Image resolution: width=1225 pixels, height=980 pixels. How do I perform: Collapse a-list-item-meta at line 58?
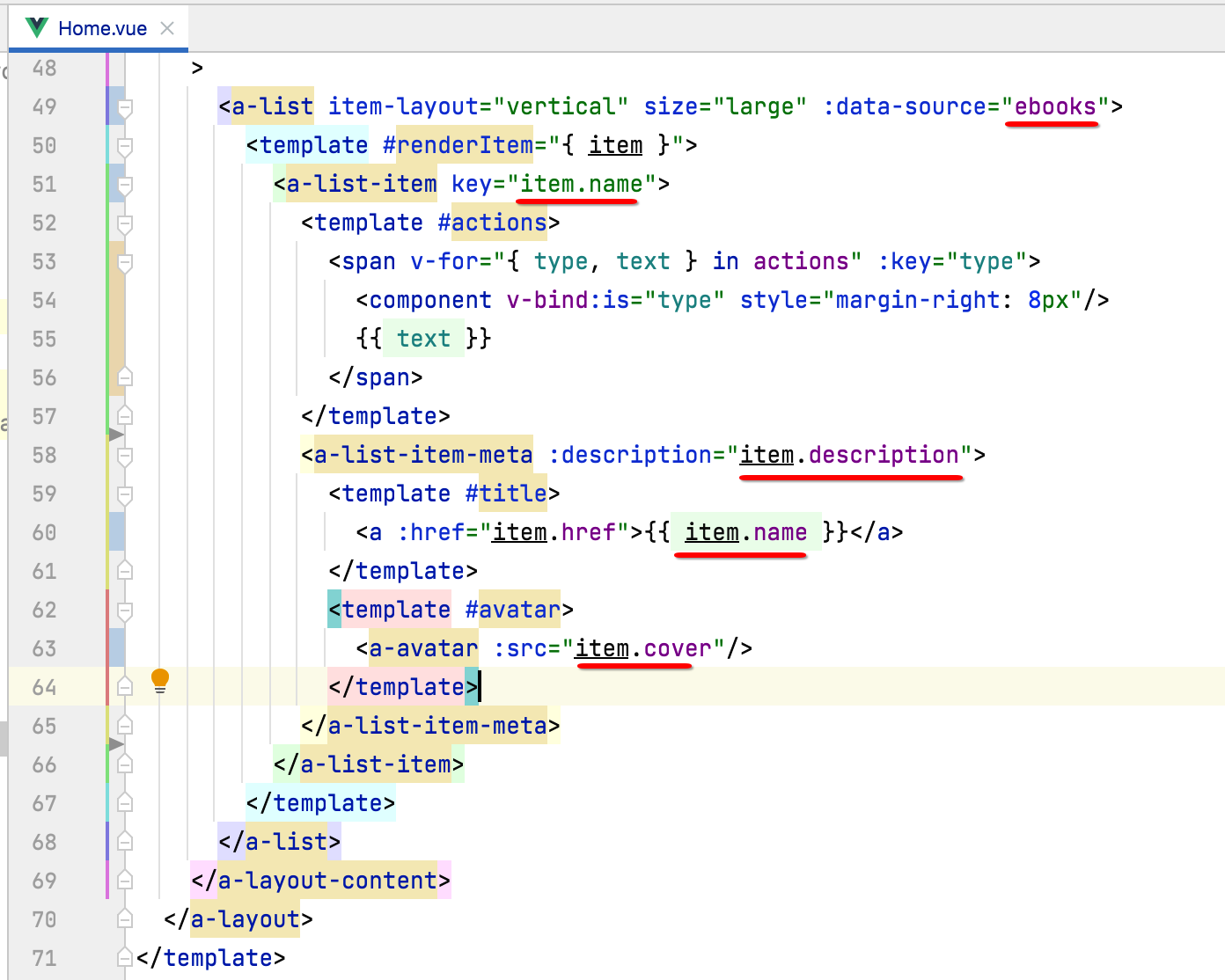tap(125, 456)
